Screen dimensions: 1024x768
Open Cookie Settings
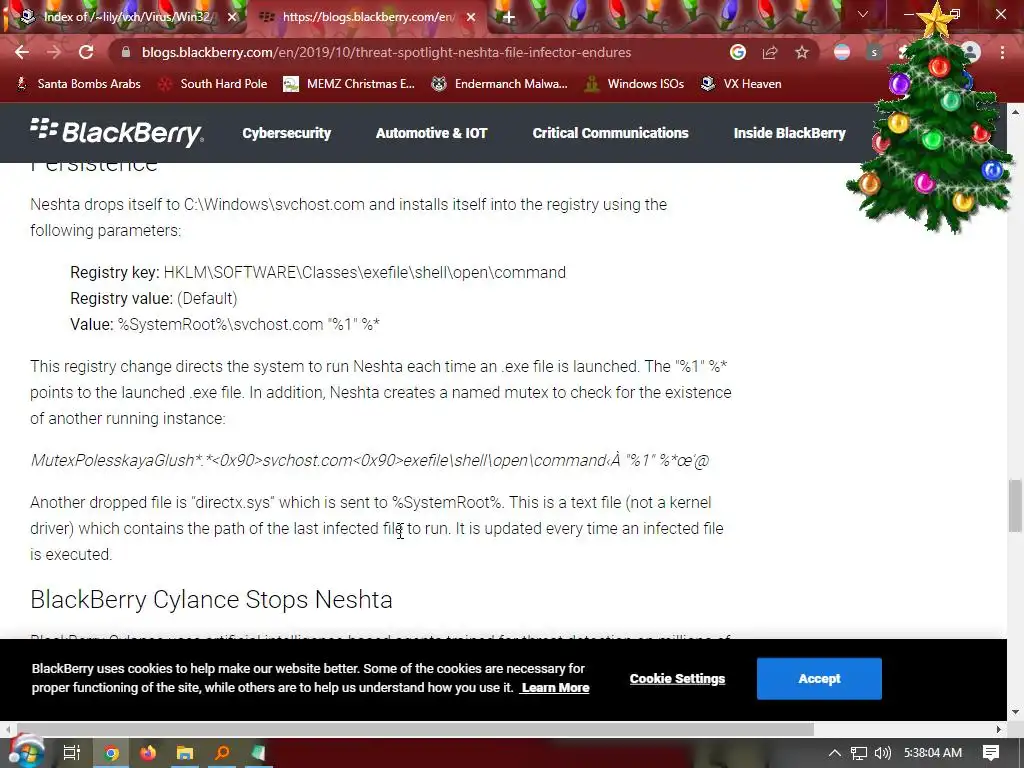point(677,679)
